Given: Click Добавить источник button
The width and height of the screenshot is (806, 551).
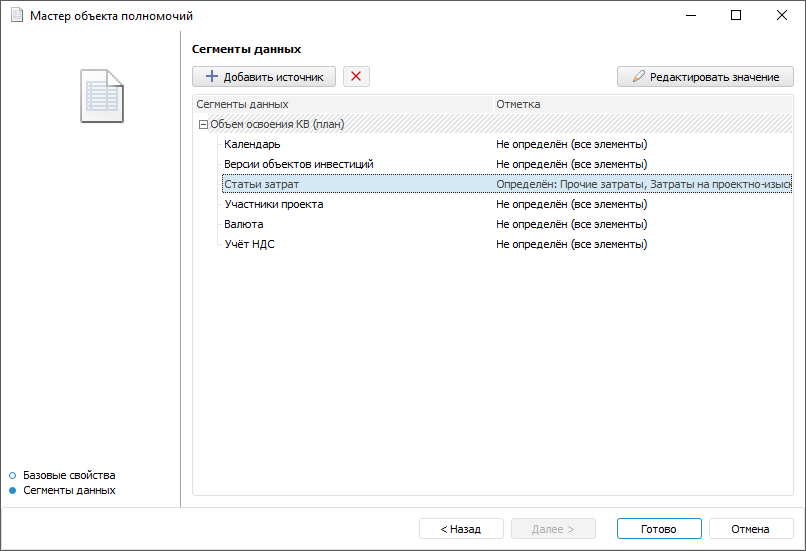Looking at the screenshot, I should [264, 77].
